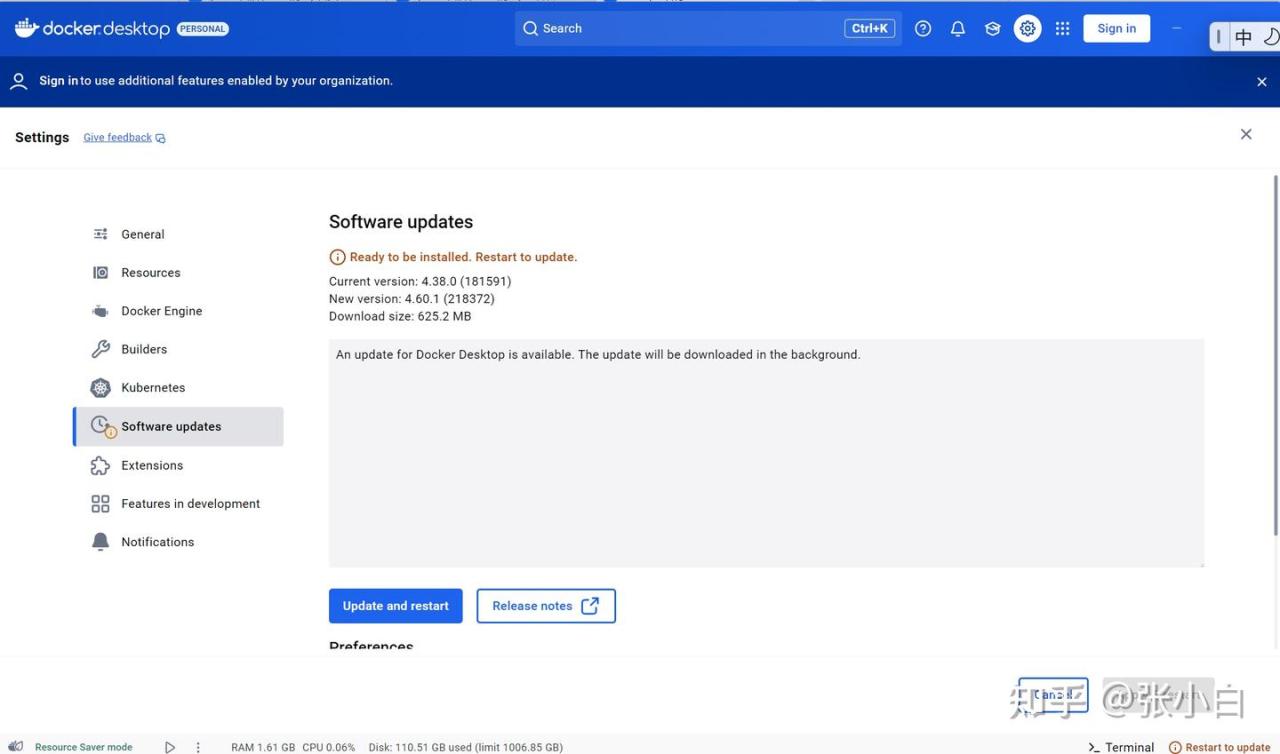
Task: Open the status bar three-dot menu
Action: point(198,747)
